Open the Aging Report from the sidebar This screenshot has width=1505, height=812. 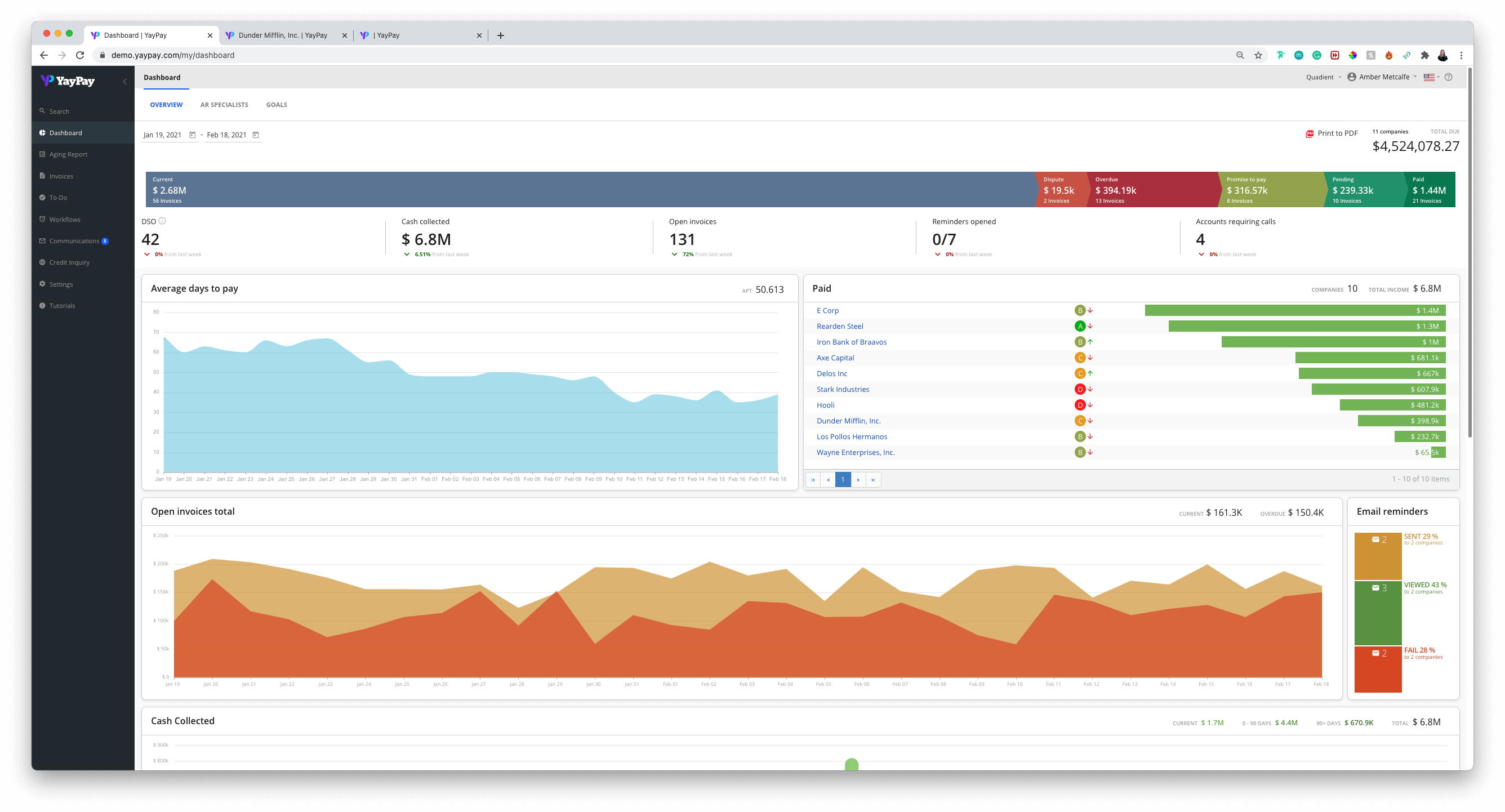coord(69,154)
